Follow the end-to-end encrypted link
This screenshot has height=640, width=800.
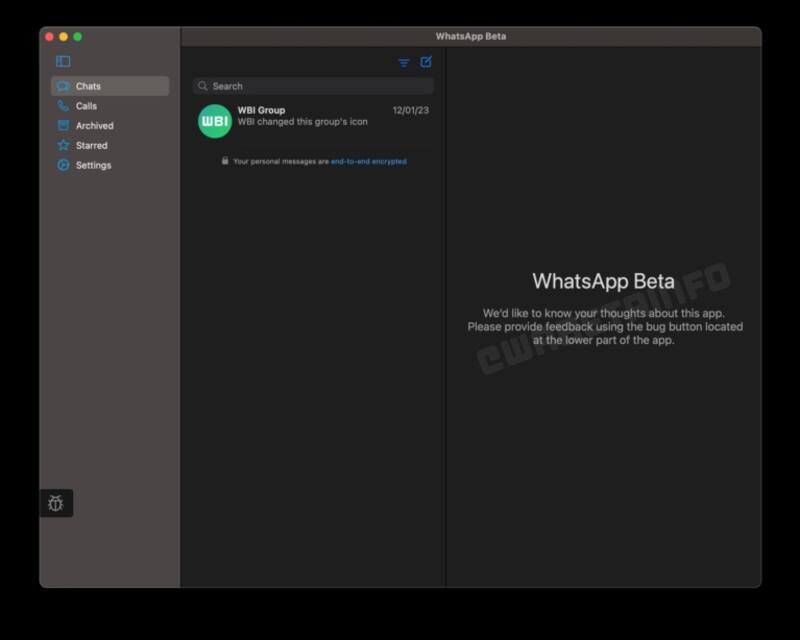pyautogui.click(x=369, y=161)
